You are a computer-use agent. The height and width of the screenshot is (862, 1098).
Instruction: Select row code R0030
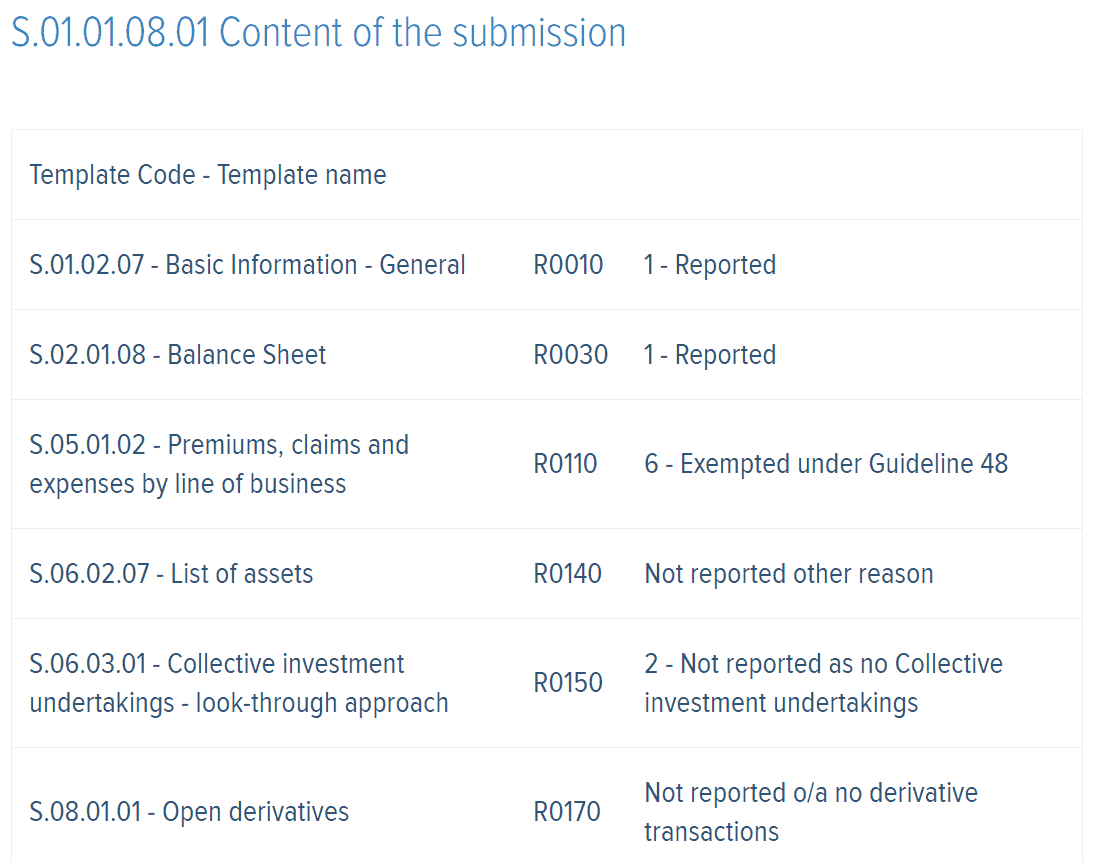point(571,354)
